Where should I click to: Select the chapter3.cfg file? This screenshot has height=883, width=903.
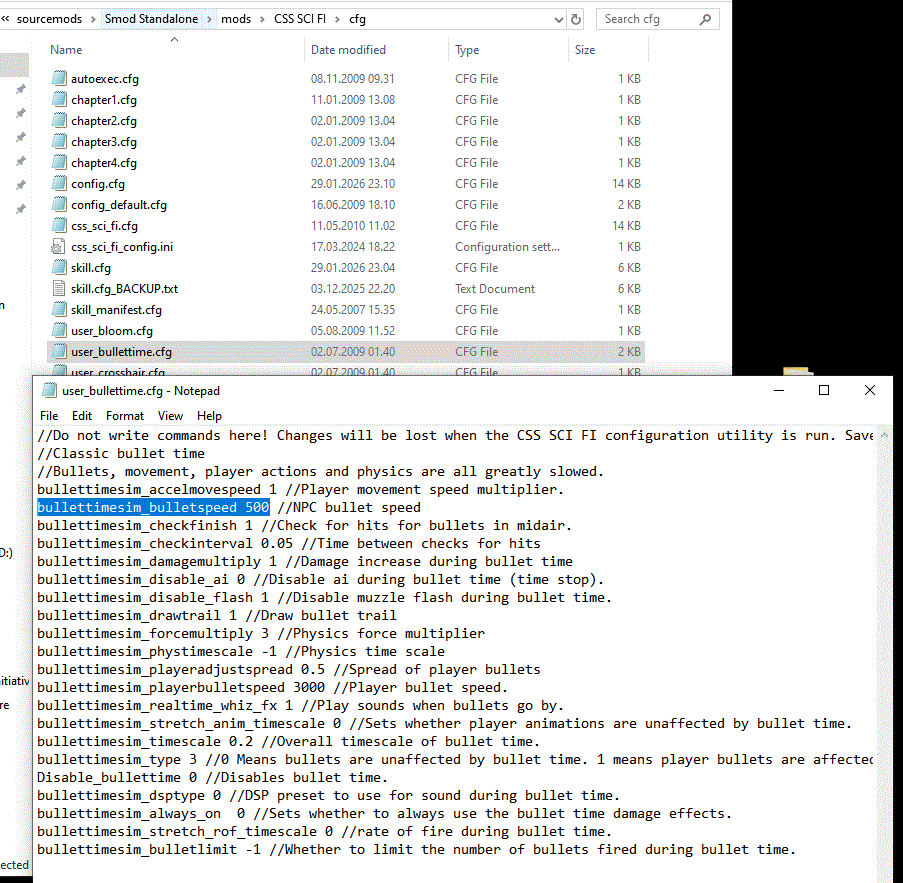pyautogui.click(x=104, y=141)
